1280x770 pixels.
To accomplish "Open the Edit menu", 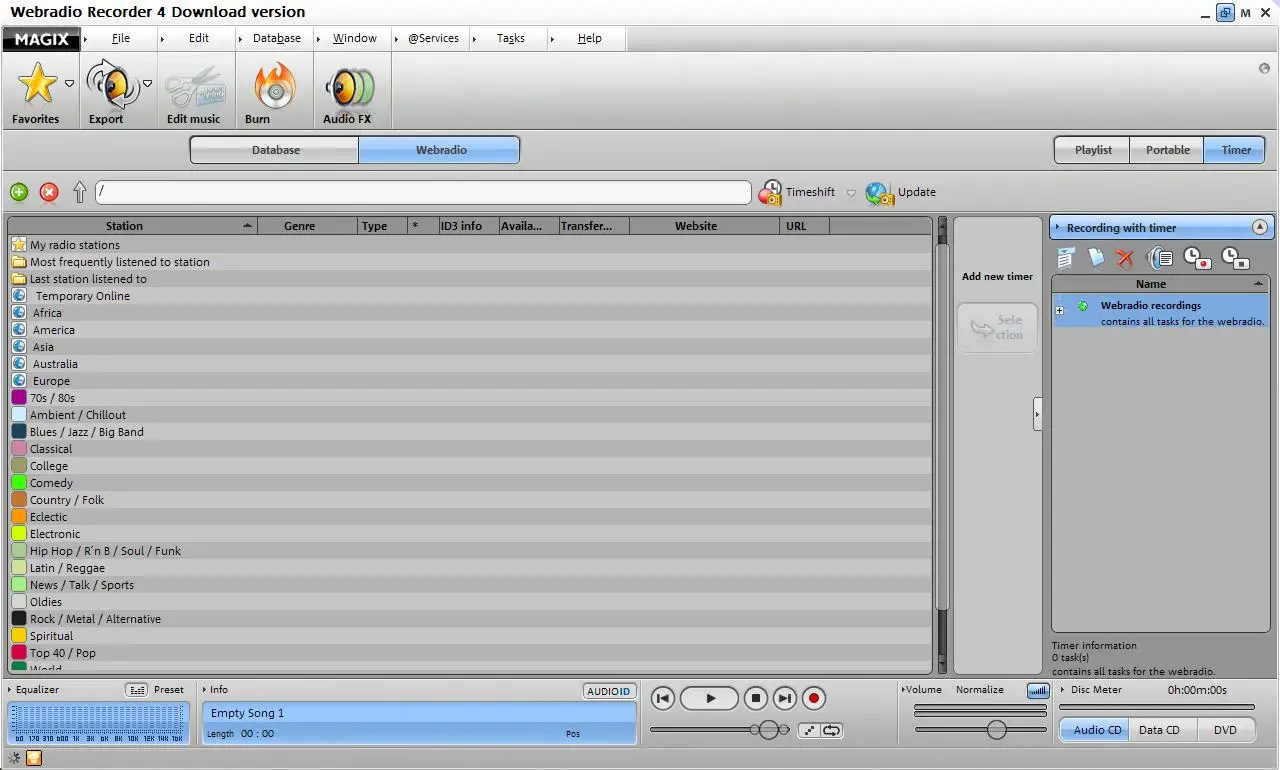I will click(x=199, y=38).
